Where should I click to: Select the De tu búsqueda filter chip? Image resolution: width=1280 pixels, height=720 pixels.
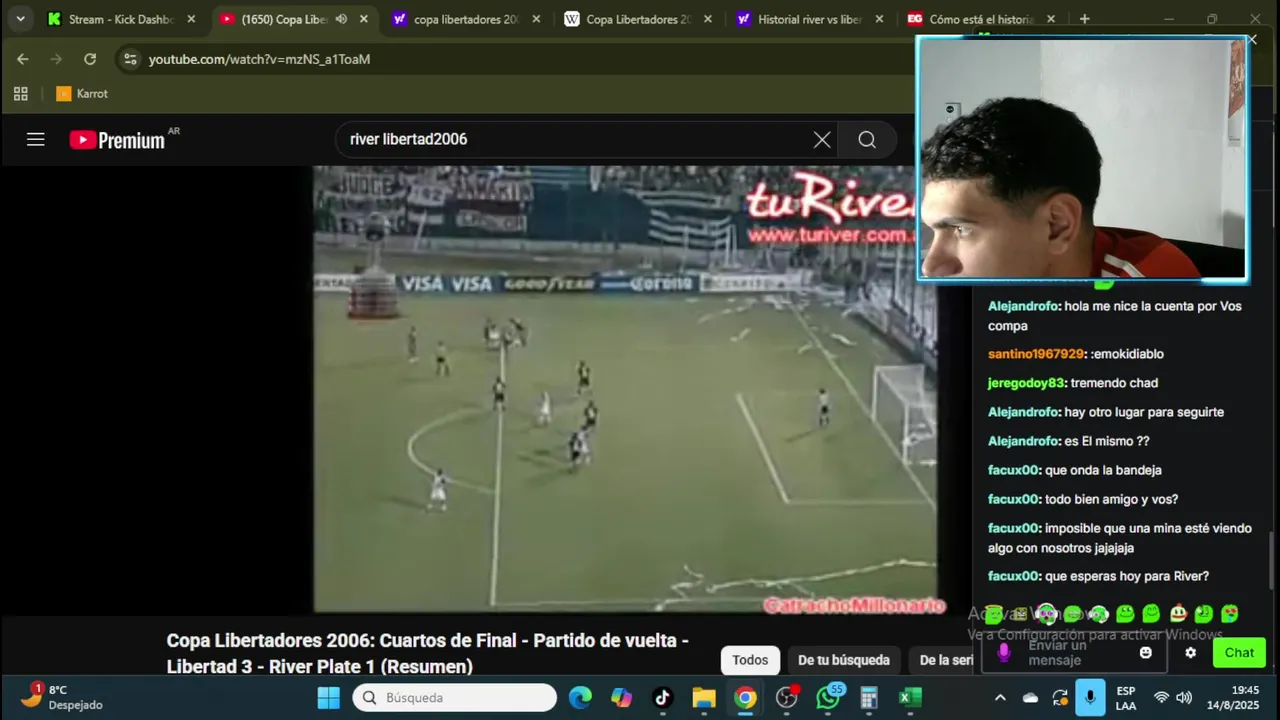(x=844, y=660)
